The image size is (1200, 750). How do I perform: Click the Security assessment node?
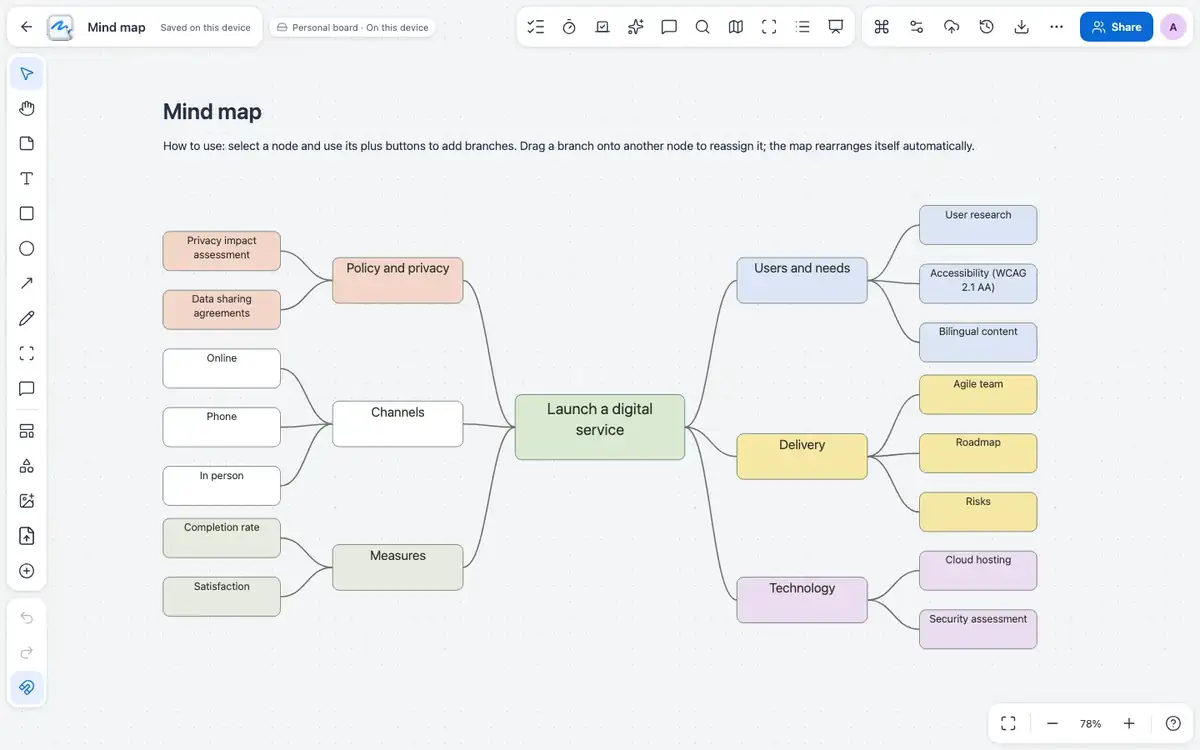tap(978, 629)
